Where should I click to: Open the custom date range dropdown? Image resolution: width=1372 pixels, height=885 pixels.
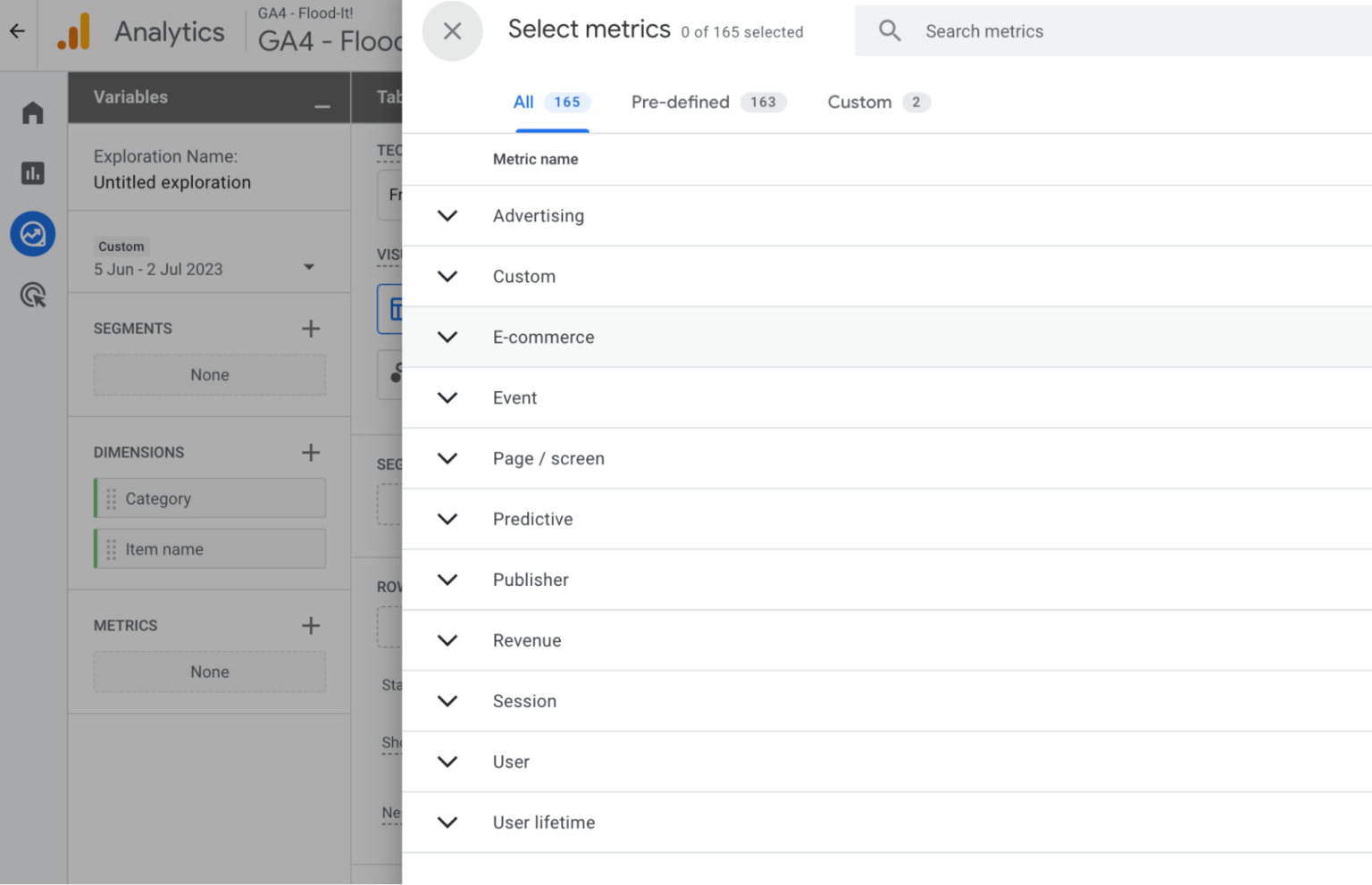click(x=309, y=266)
